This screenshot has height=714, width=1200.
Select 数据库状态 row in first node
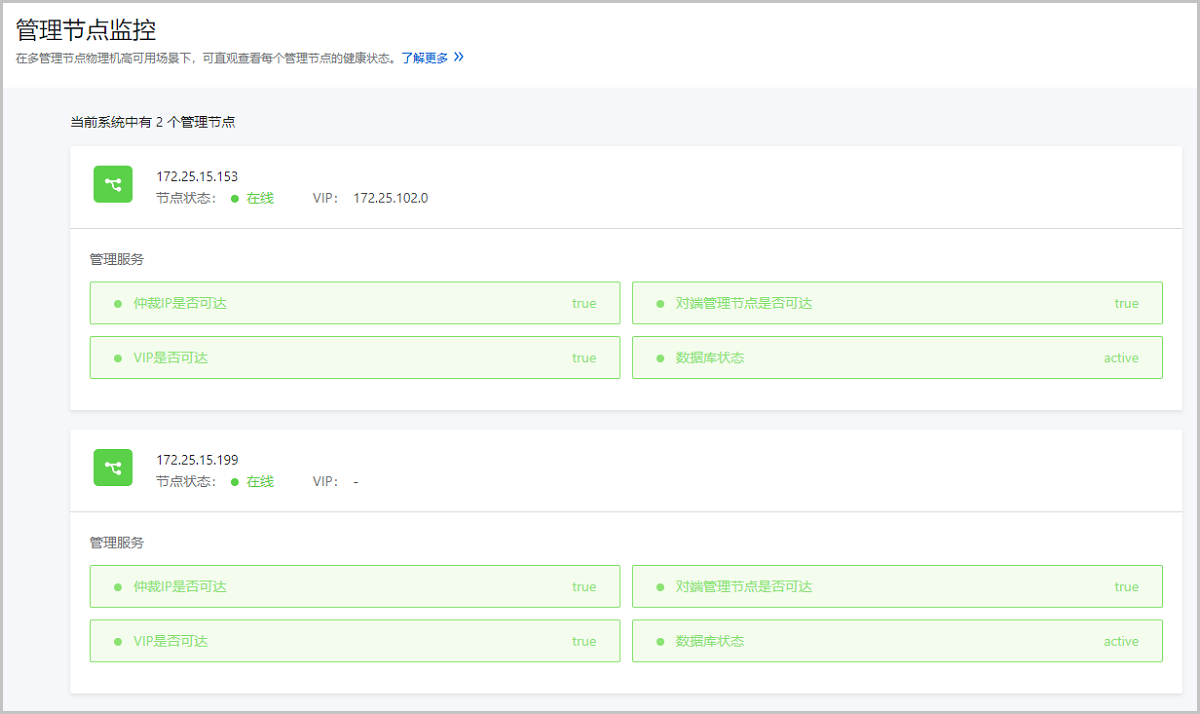click(896, 358)
